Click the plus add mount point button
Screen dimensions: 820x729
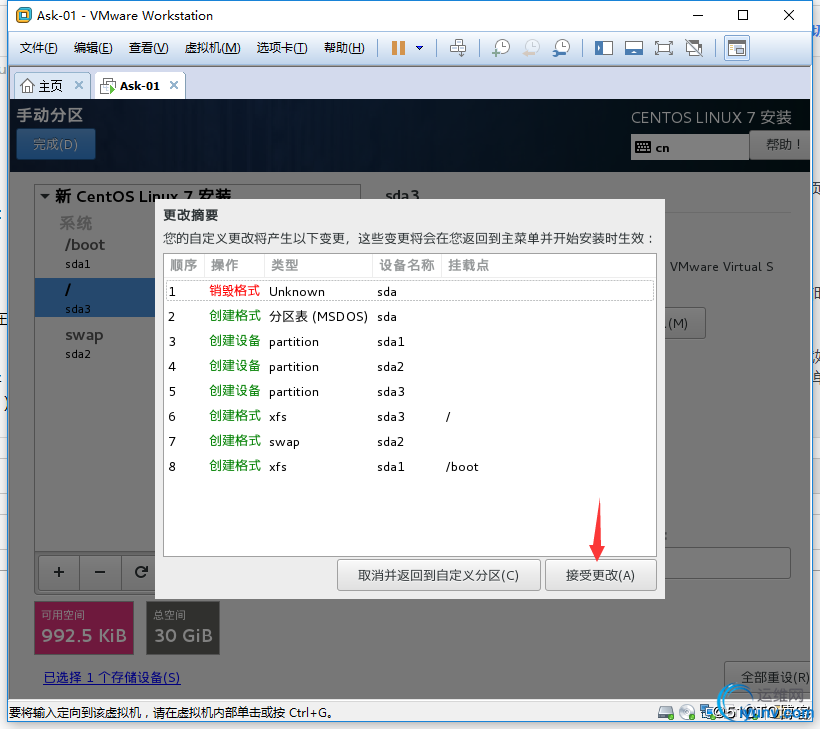[59, 572]
